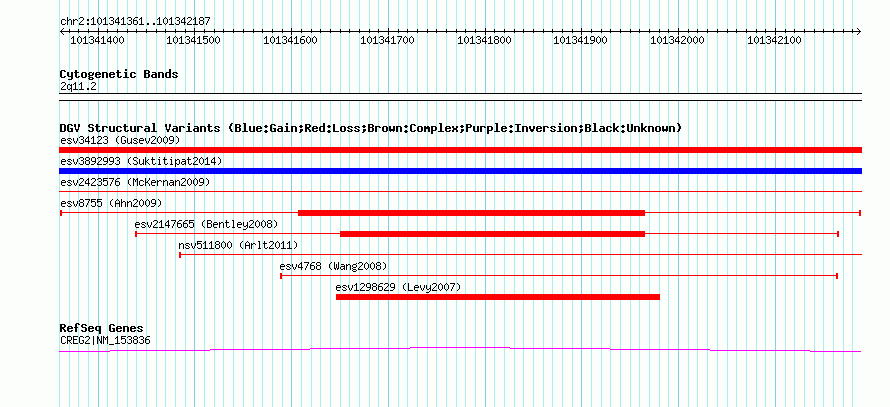Screen dimensions: 890x407
Task: Click the chr2:101341361..101342187 region label
Action: [135, 21]
